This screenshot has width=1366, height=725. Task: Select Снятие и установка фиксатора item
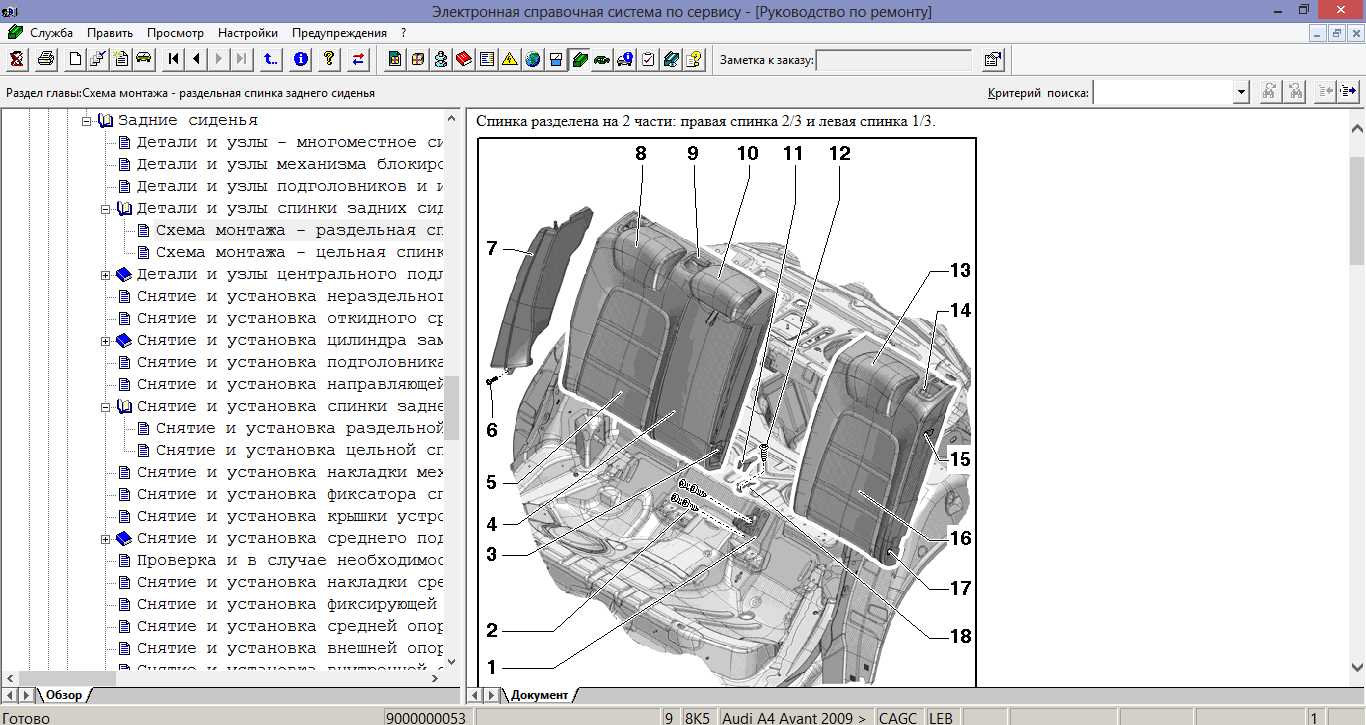290,494
